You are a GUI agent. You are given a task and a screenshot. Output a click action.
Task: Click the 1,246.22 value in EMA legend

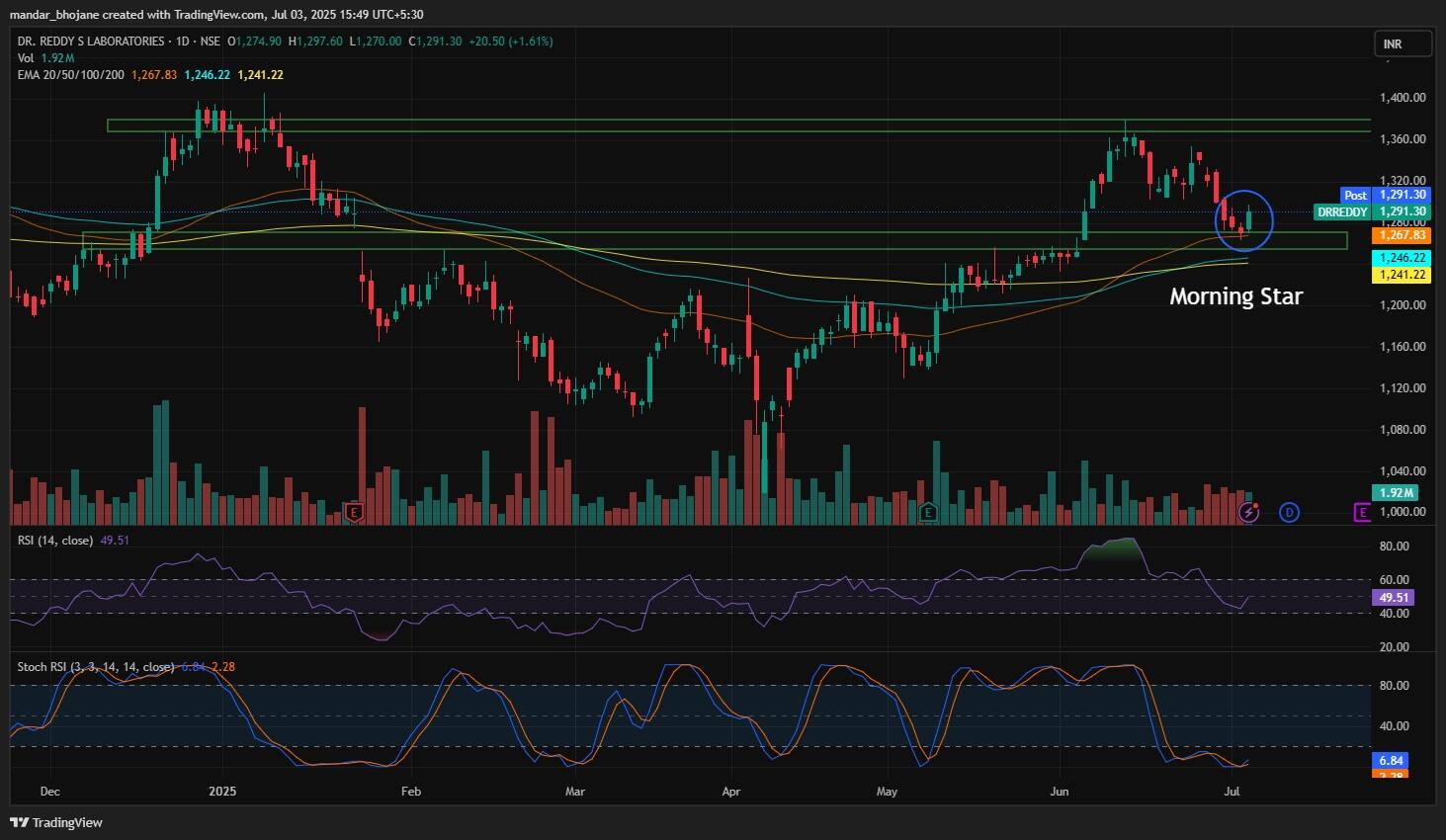(x=208, y=75)
